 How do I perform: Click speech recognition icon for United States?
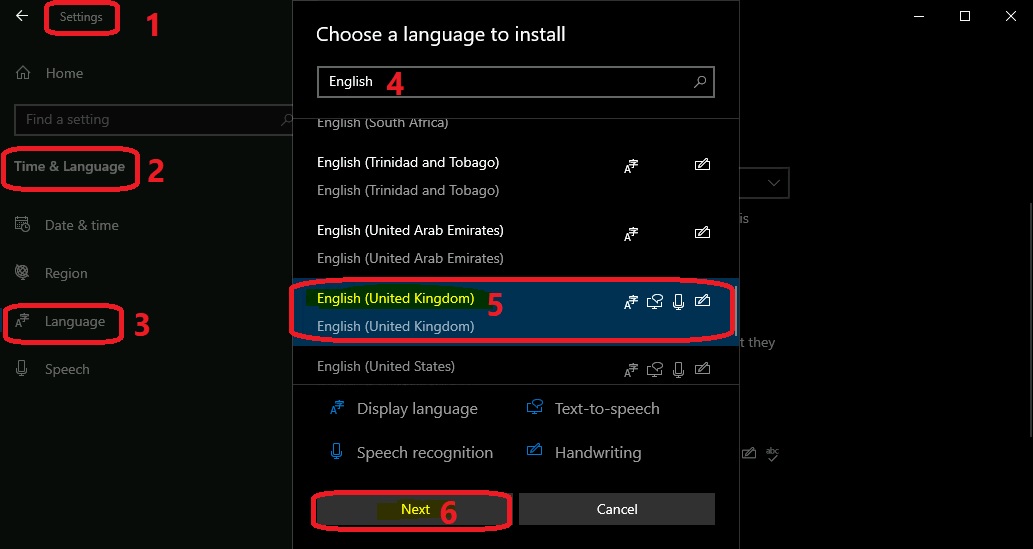click(x=679, y=370)
